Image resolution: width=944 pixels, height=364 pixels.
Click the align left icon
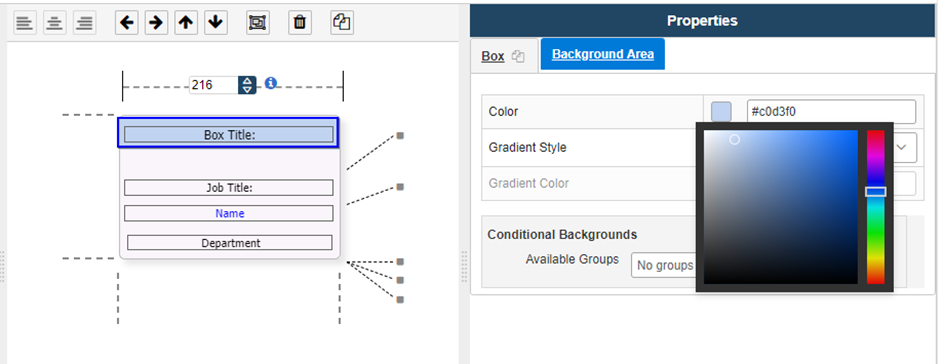25,23
